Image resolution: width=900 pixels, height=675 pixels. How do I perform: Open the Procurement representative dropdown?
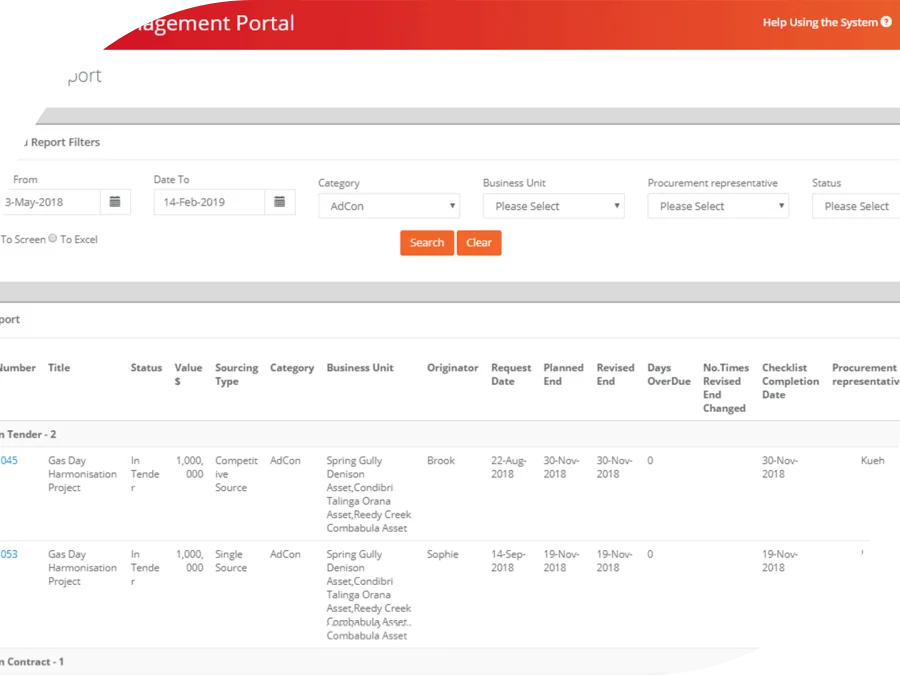(x=718, y=206)
